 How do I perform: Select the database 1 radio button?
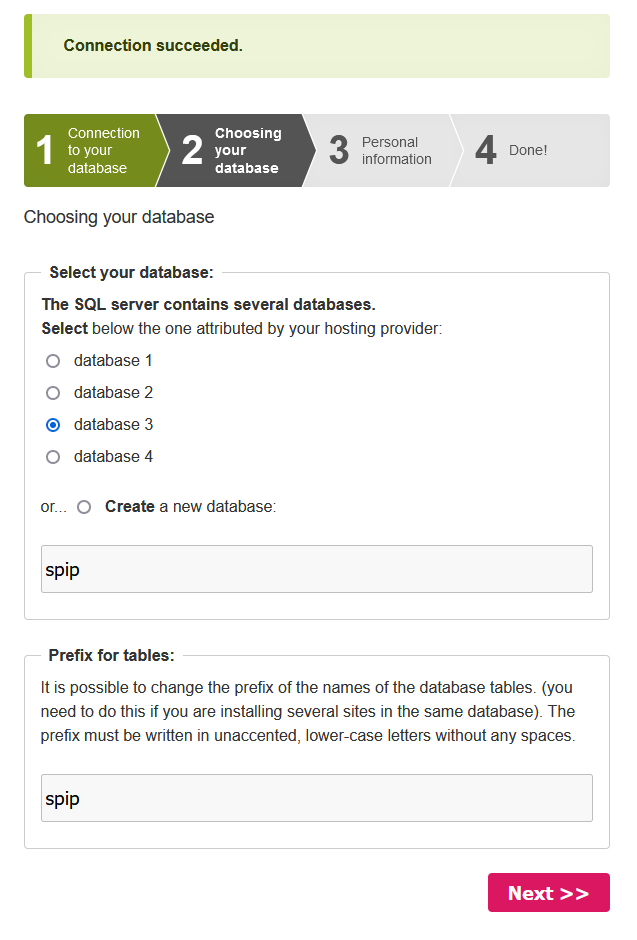point(53,361)
